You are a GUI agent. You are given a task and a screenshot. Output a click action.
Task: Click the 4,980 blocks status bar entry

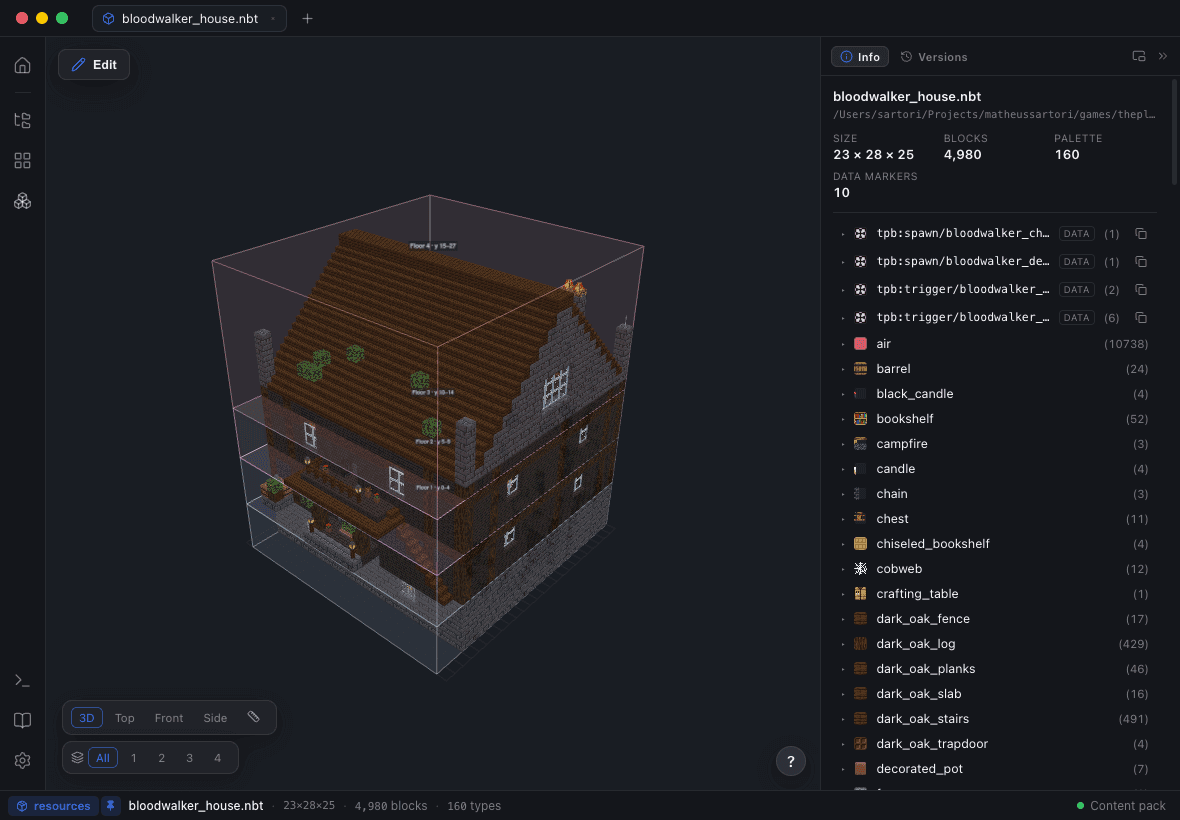click(x=391, y=806)
